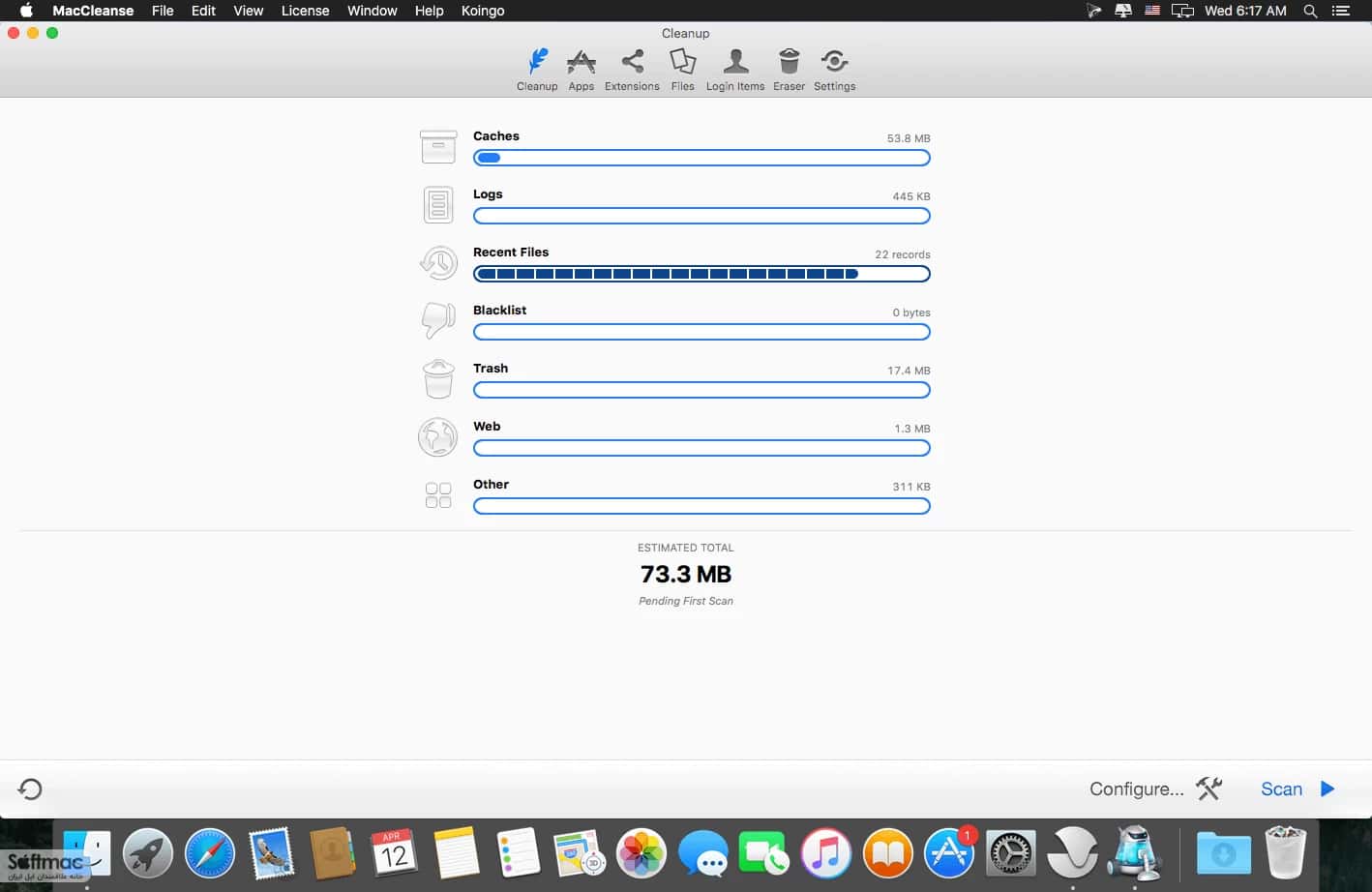Click the 22 records count
This screenshot has width=1372, height=892.
[903, 254]
